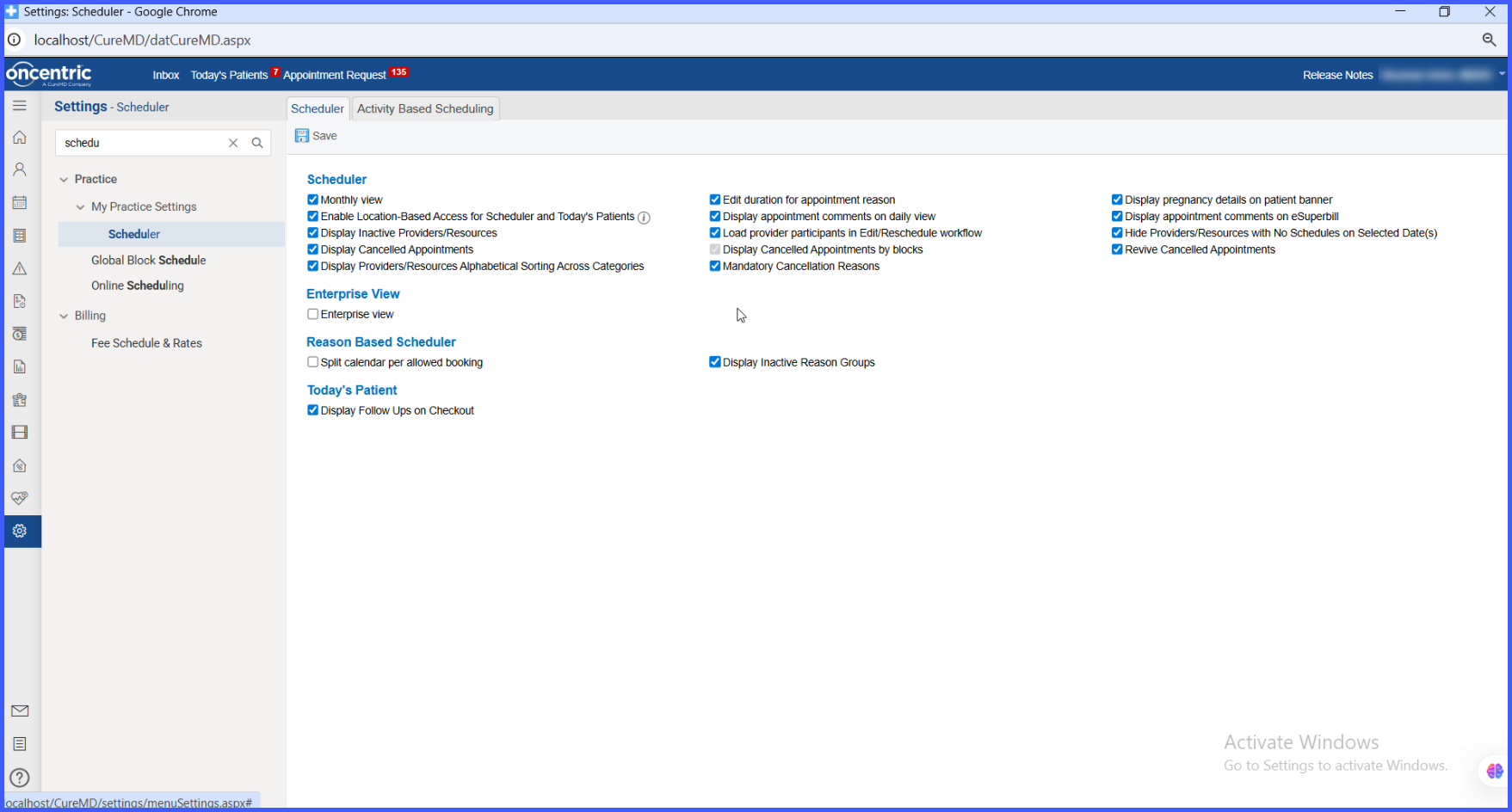Toggle Mandatory Cancellation Reasons checkbox

(715, 266)
